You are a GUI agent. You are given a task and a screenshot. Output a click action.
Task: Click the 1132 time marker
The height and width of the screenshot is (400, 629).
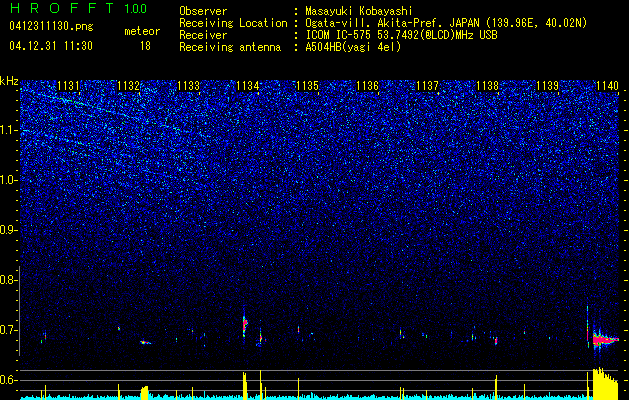click(128, 86)
